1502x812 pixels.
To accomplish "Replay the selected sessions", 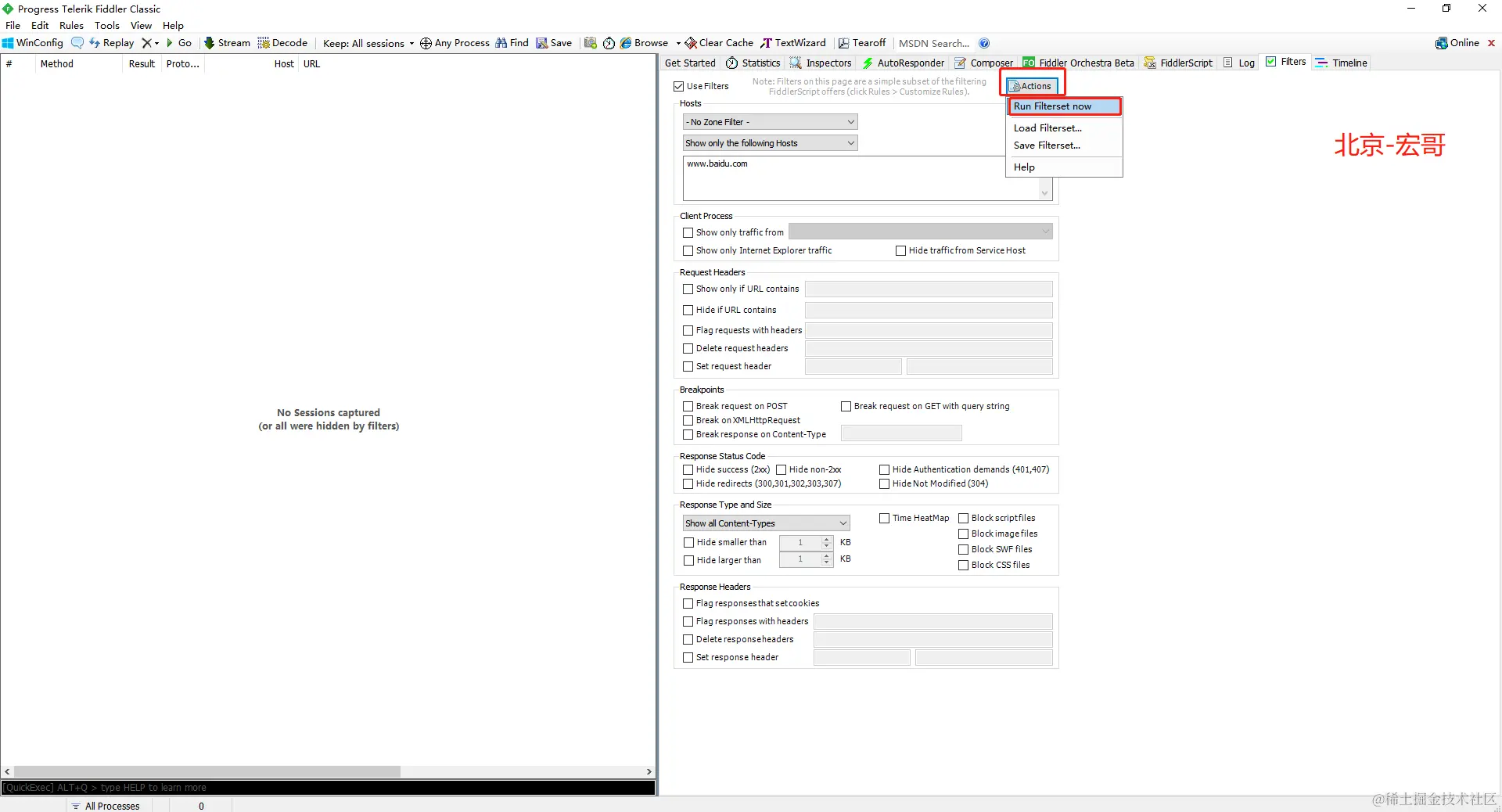I will tap(111, 43).
